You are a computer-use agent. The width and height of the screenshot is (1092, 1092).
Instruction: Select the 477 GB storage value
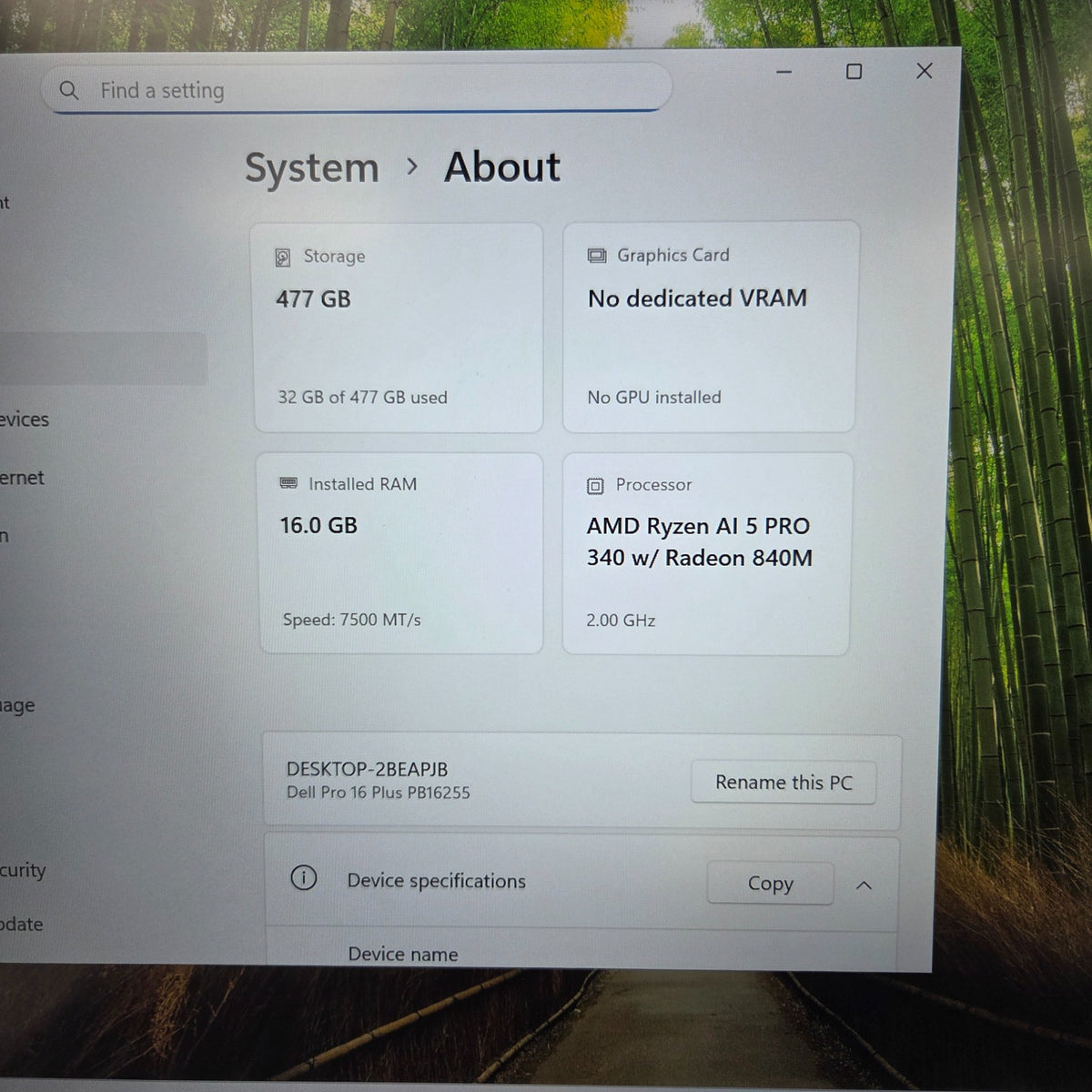click(x=313, y=299)
